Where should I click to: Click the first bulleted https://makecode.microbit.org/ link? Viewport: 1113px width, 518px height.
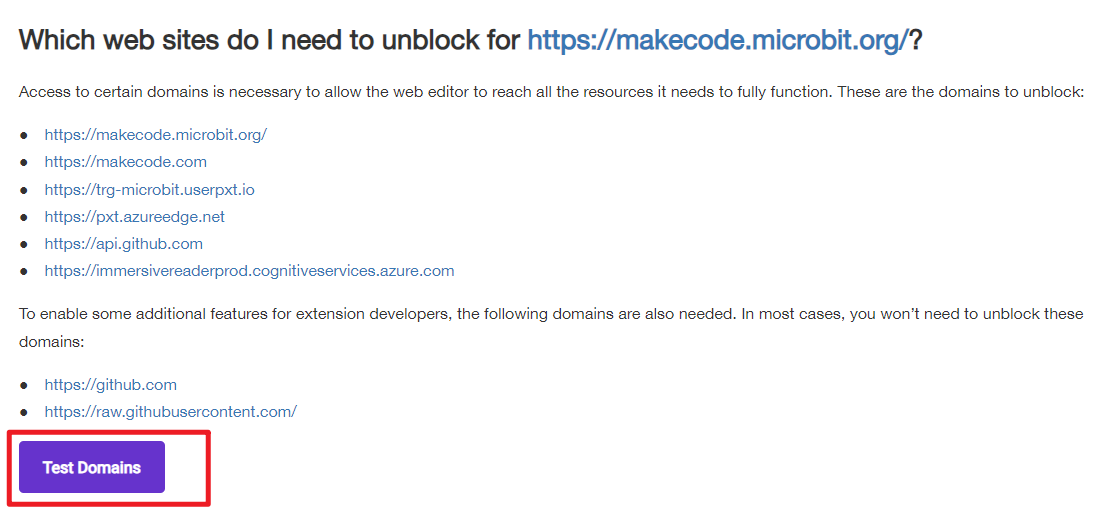(155, 135)
